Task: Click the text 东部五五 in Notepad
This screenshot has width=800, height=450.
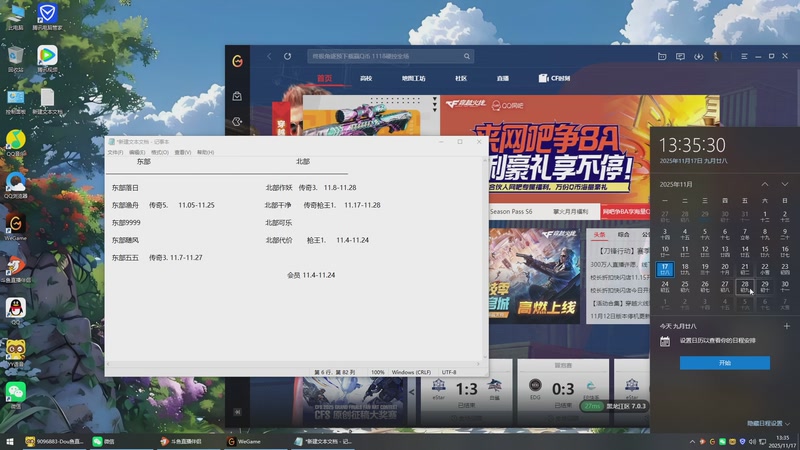Action: pos(125,258)
